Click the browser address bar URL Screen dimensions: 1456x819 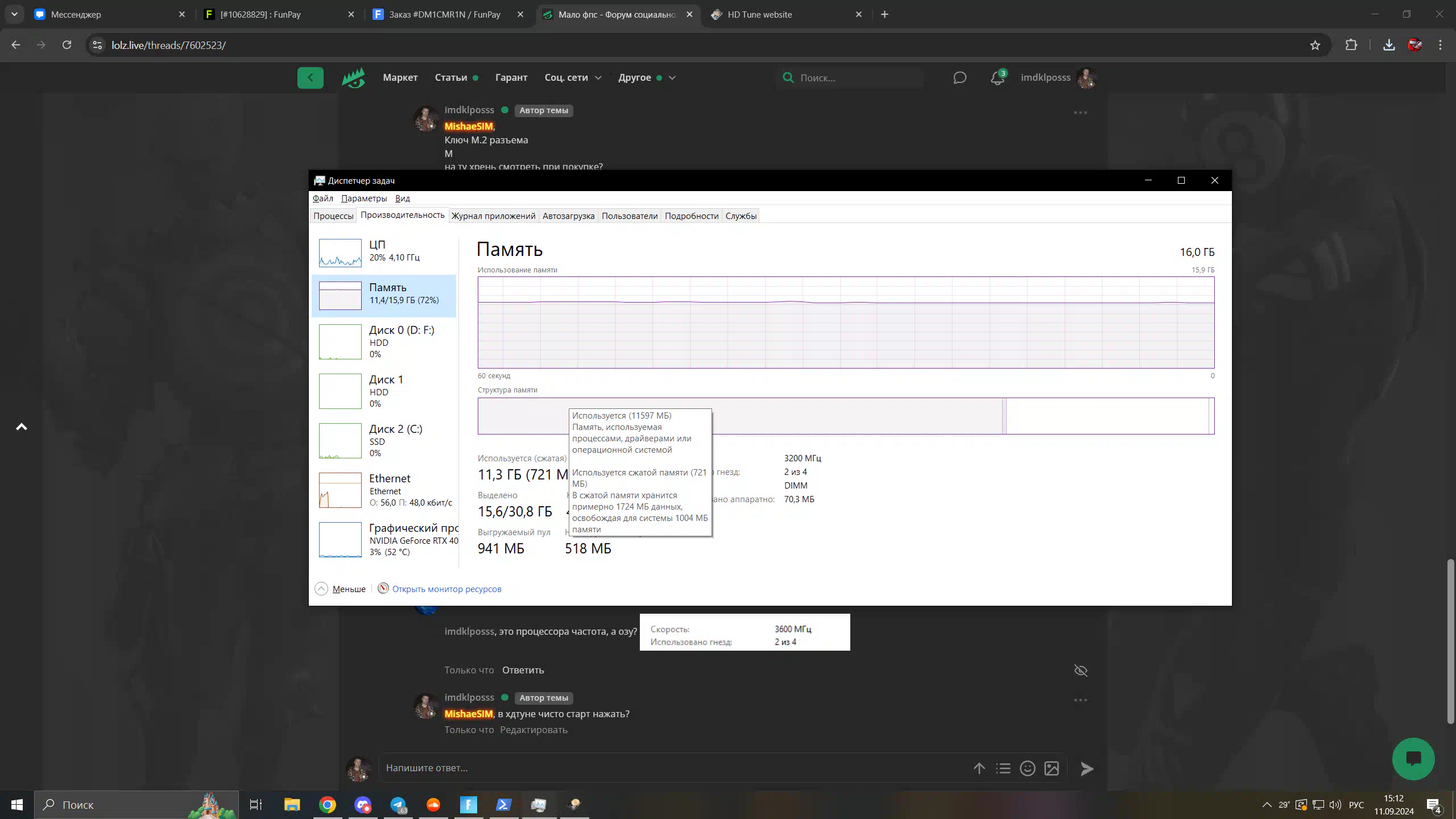[x=168, y=45]
